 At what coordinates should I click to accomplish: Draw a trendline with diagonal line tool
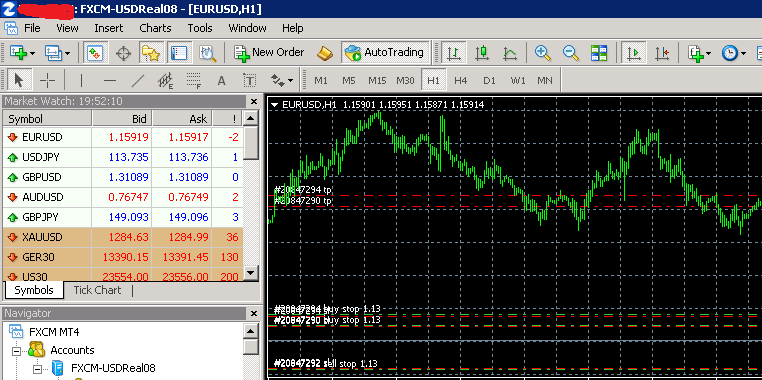pyautogui.click(x=139, y=80)
